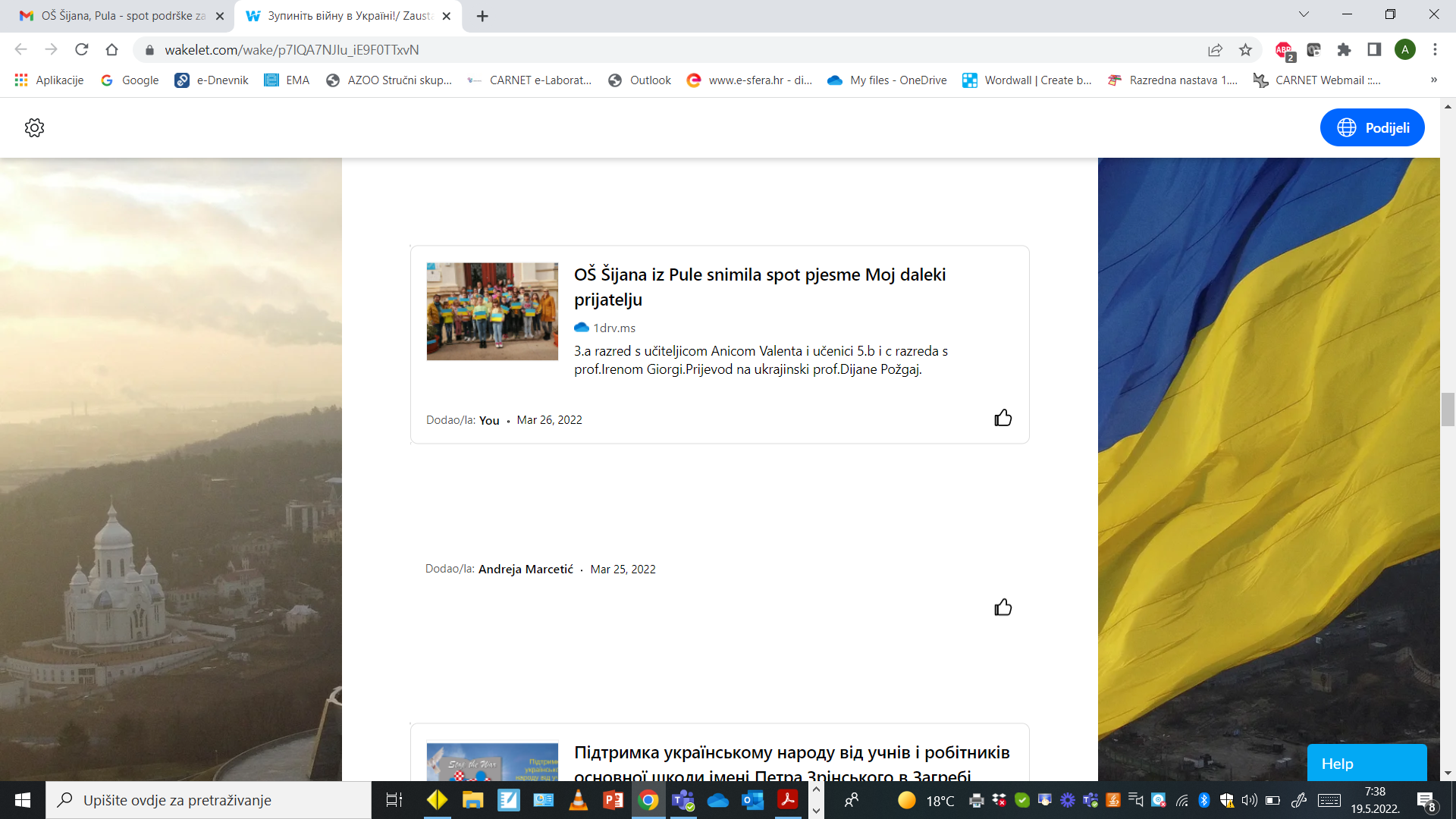Bookmark page with star icon
The height and width of the screenshot is (819, 1456).
click(x=1245, y=50)
